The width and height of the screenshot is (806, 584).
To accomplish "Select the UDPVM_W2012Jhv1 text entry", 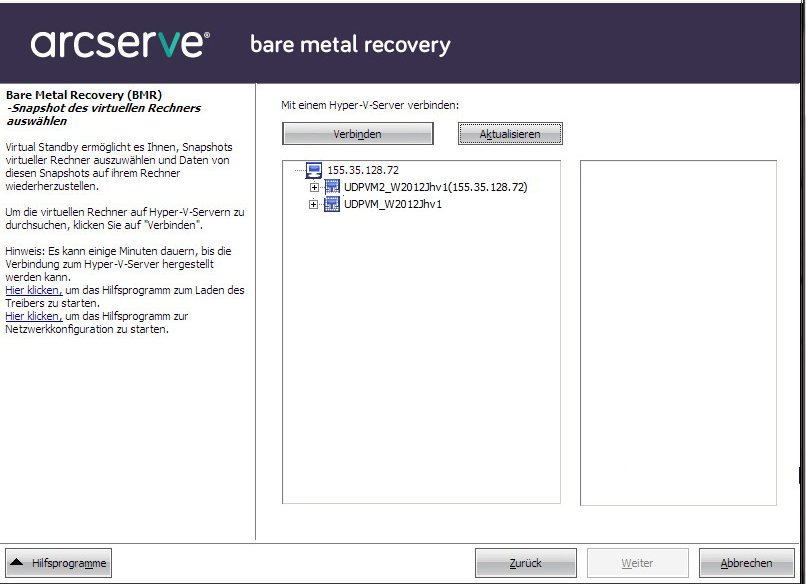I will (x=393, y=204).
